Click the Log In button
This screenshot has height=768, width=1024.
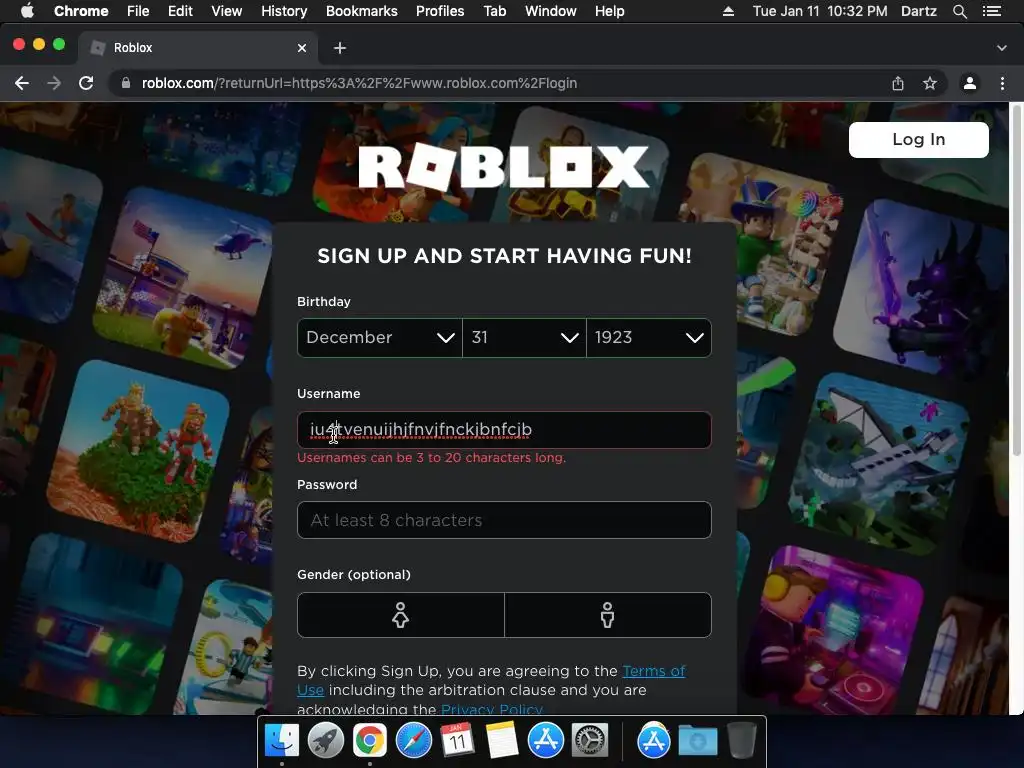point(918,139)
